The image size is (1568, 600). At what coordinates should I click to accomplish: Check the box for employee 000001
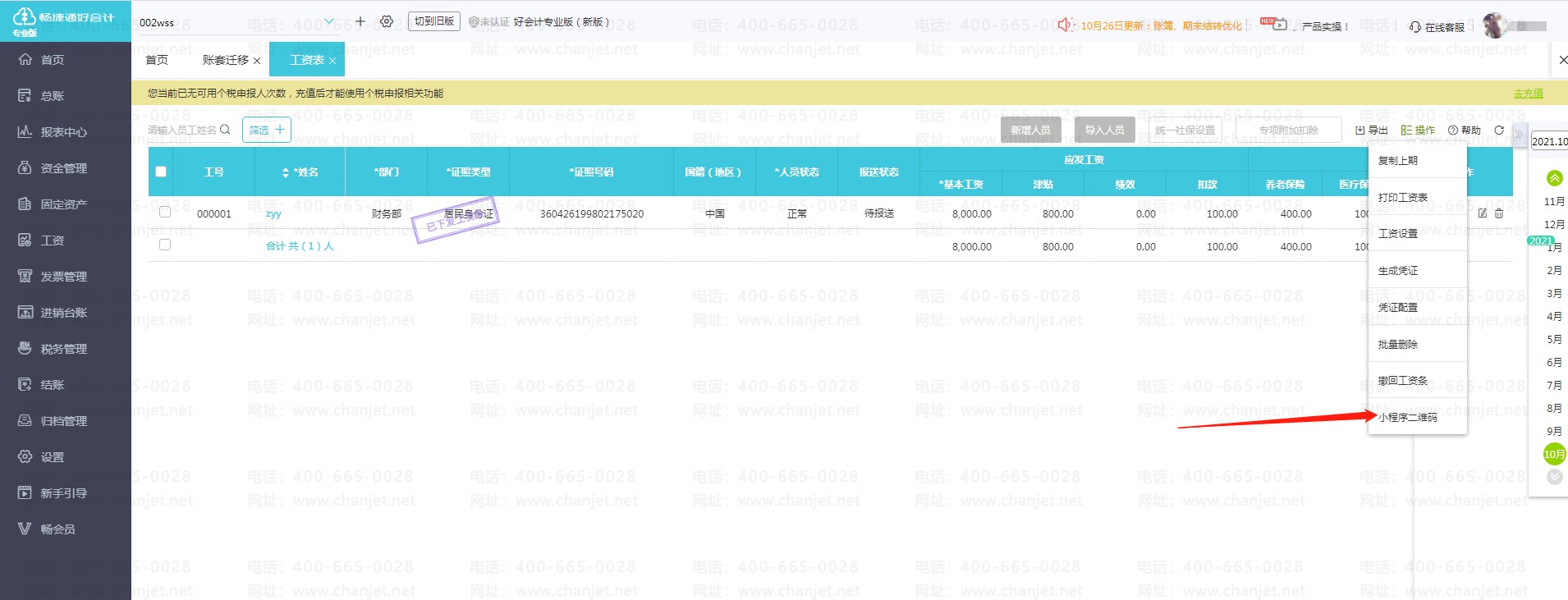click(x=165, y=212)
